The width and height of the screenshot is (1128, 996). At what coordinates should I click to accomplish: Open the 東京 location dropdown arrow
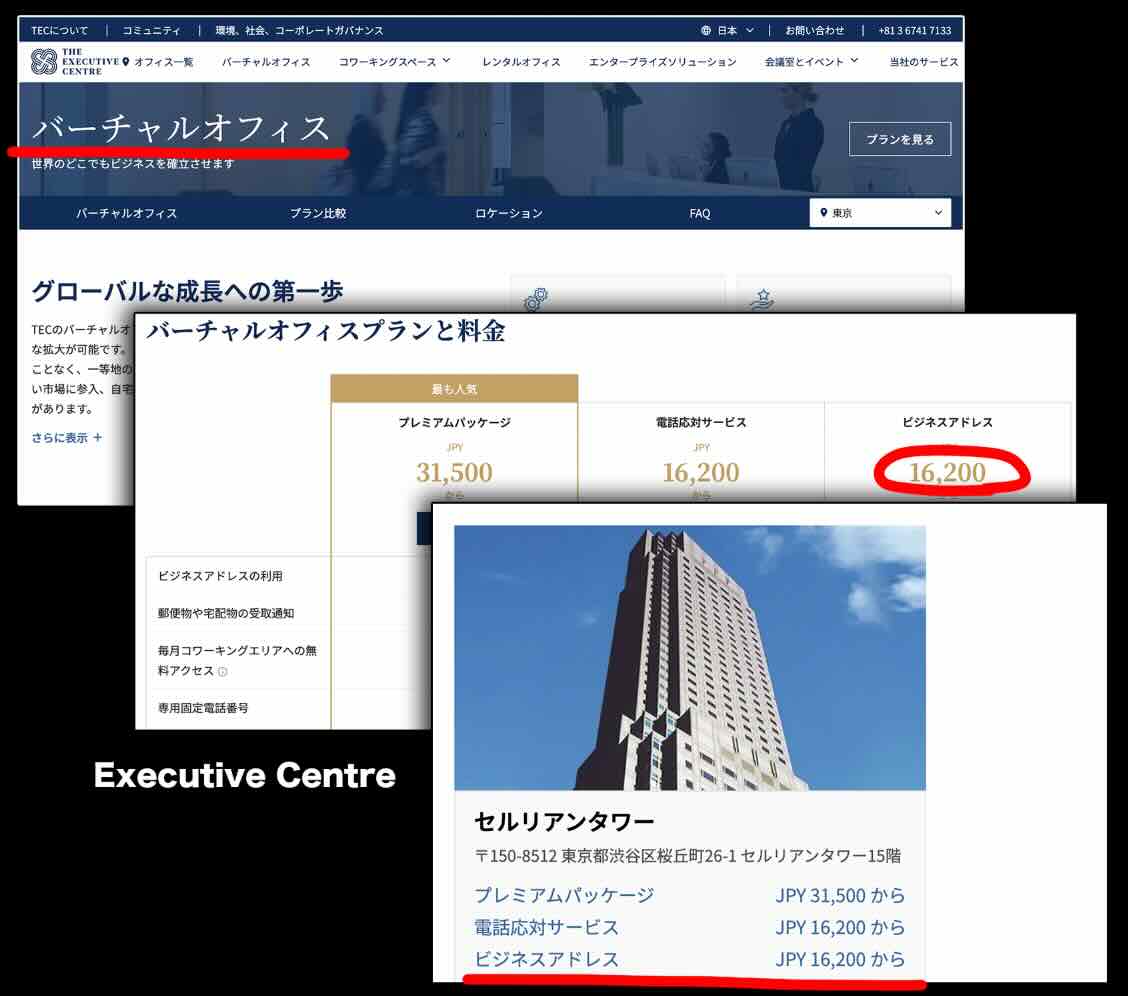coord(938,213)
